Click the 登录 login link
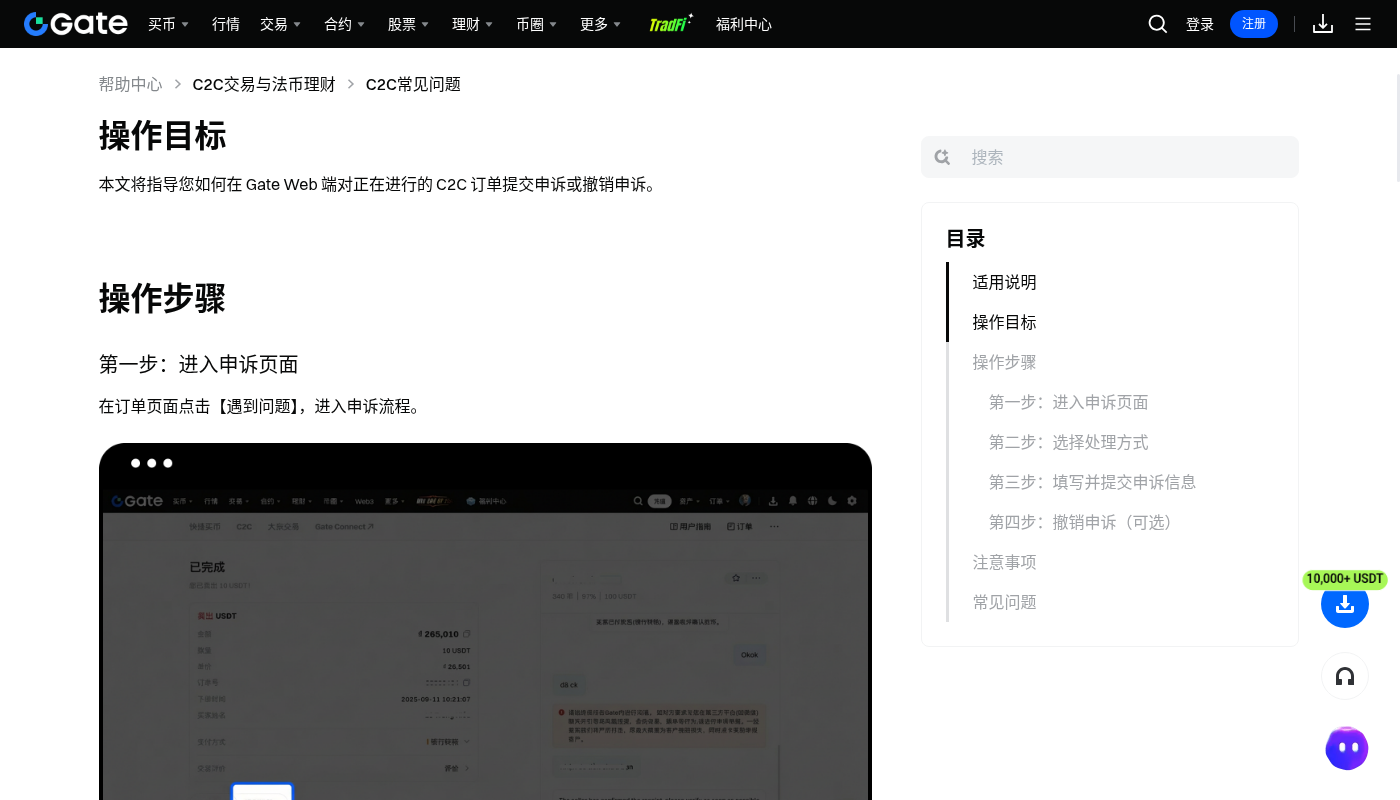 click(x=1200, y=24)
